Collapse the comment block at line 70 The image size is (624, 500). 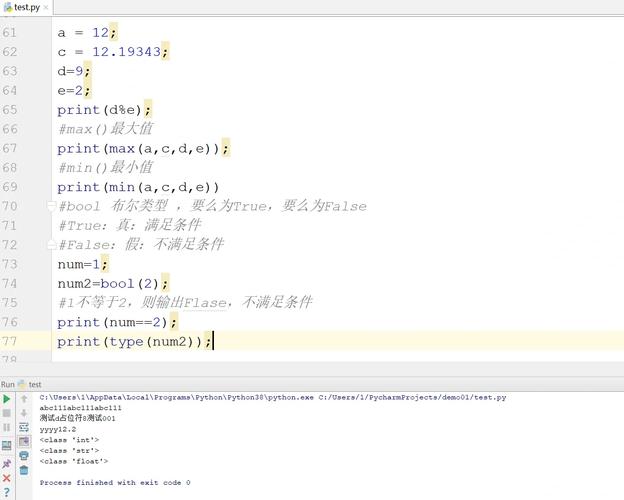pos(51,206)
